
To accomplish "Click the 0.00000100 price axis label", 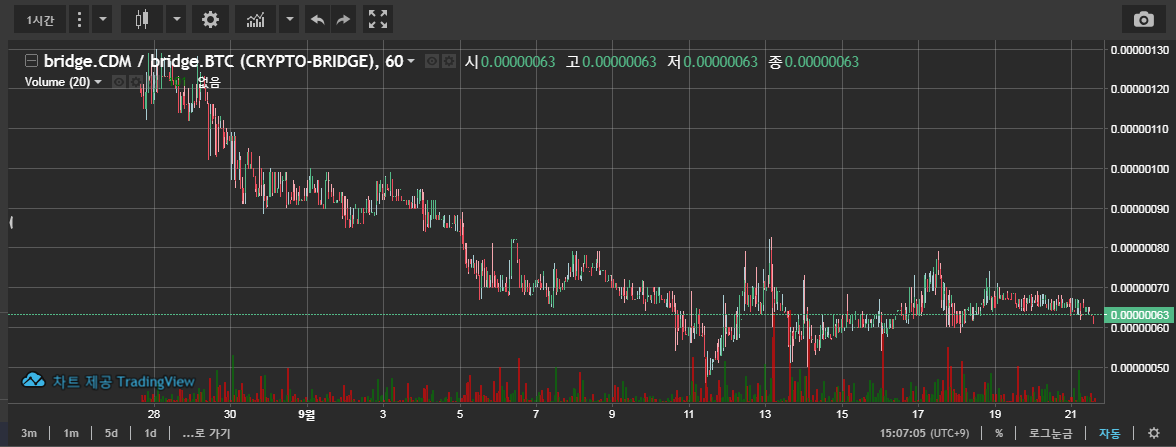I will 1138,168.
